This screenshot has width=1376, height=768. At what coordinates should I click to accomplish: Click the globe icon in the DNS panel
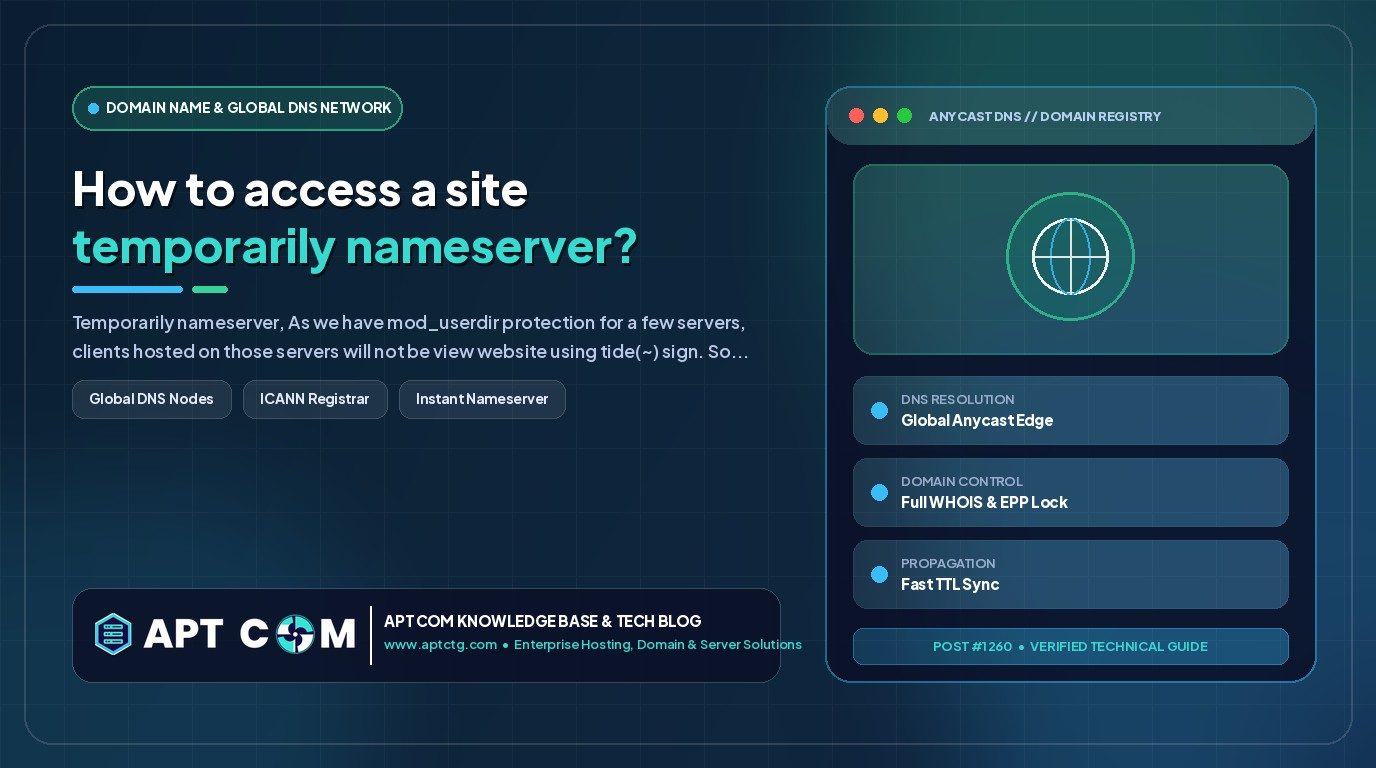point(1070,257)
